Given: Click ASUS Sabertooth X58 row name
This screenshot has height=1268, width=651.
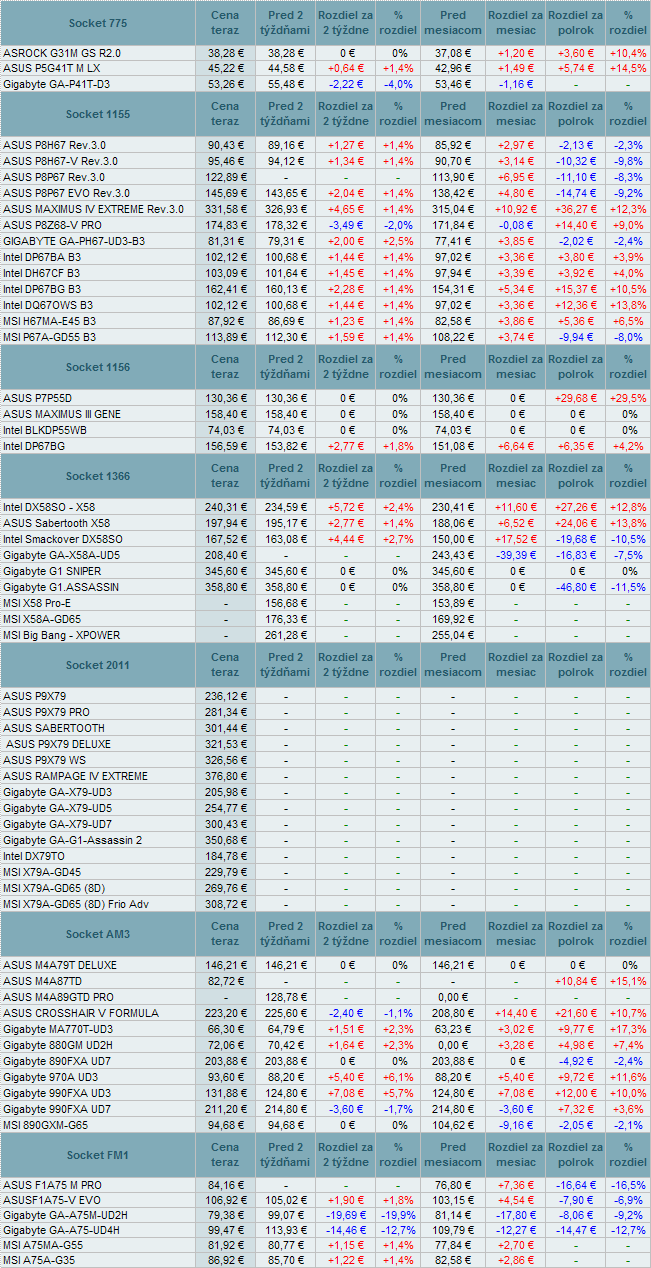Looking at the screenshot, I should (x=57, y=523).
